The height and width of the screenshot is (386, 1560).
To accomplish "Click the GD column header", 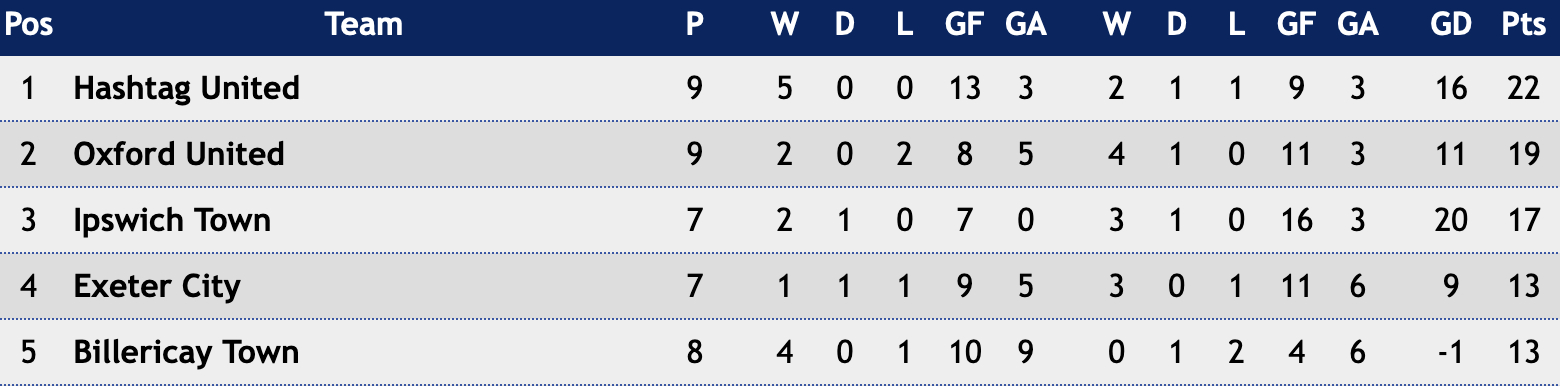I will point(1451,25).
